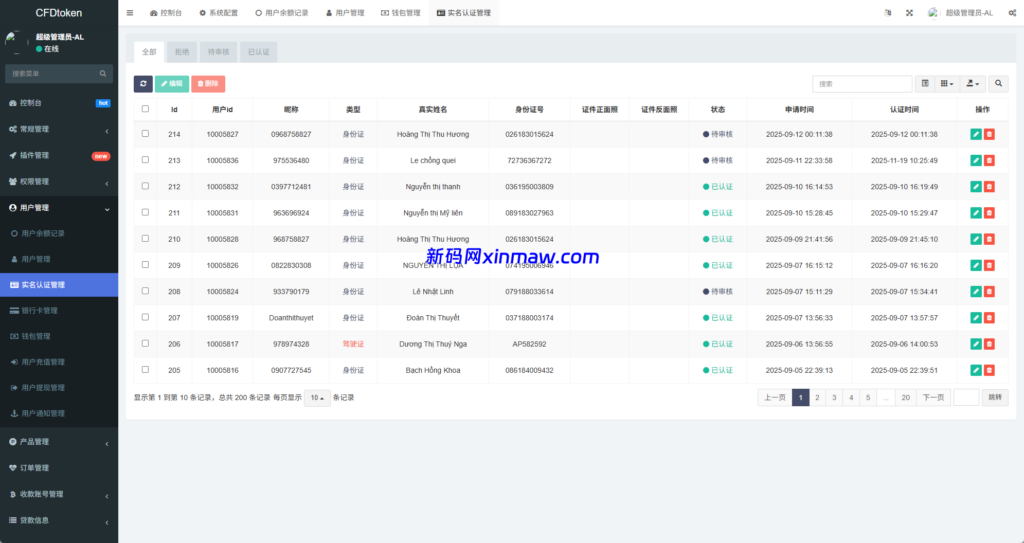Open the columns dropdown grid button
Screen dimensions: 1024x543
point(947,84)
